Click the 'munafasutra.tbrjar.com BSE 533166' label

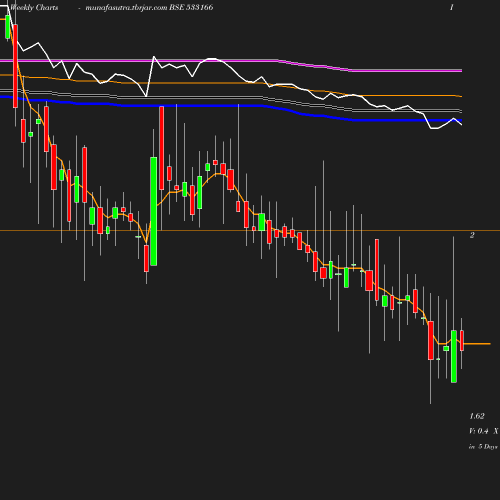click(x=149, y=7)
